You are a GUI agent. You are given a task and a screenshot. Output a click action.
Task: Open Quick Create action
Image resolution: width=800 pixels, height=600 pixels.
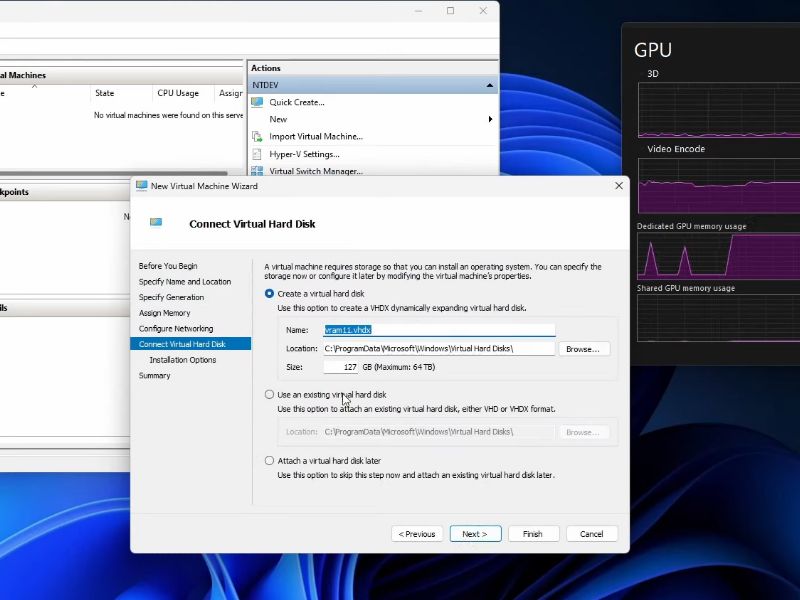click(297, 102)
